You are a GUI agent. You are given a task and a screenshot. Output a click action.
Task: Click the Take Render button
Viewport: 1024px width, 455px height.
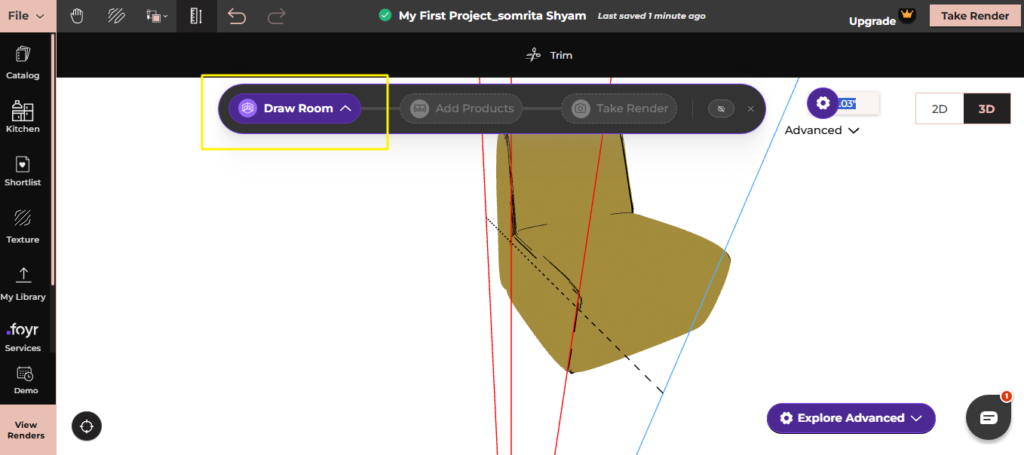974,16
